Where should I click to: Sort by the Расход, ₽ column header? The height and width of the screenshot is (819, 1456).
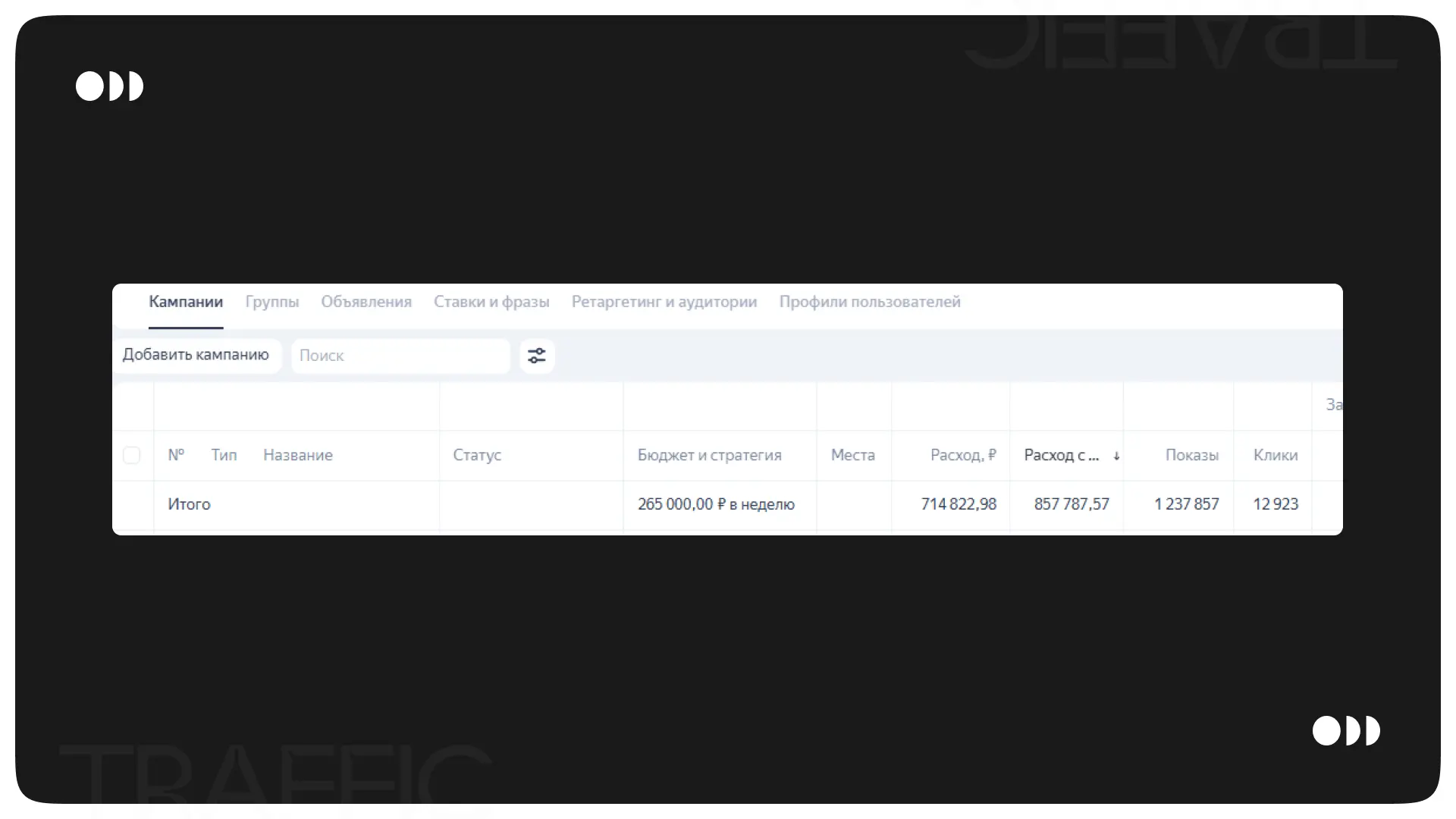[963, 455]
